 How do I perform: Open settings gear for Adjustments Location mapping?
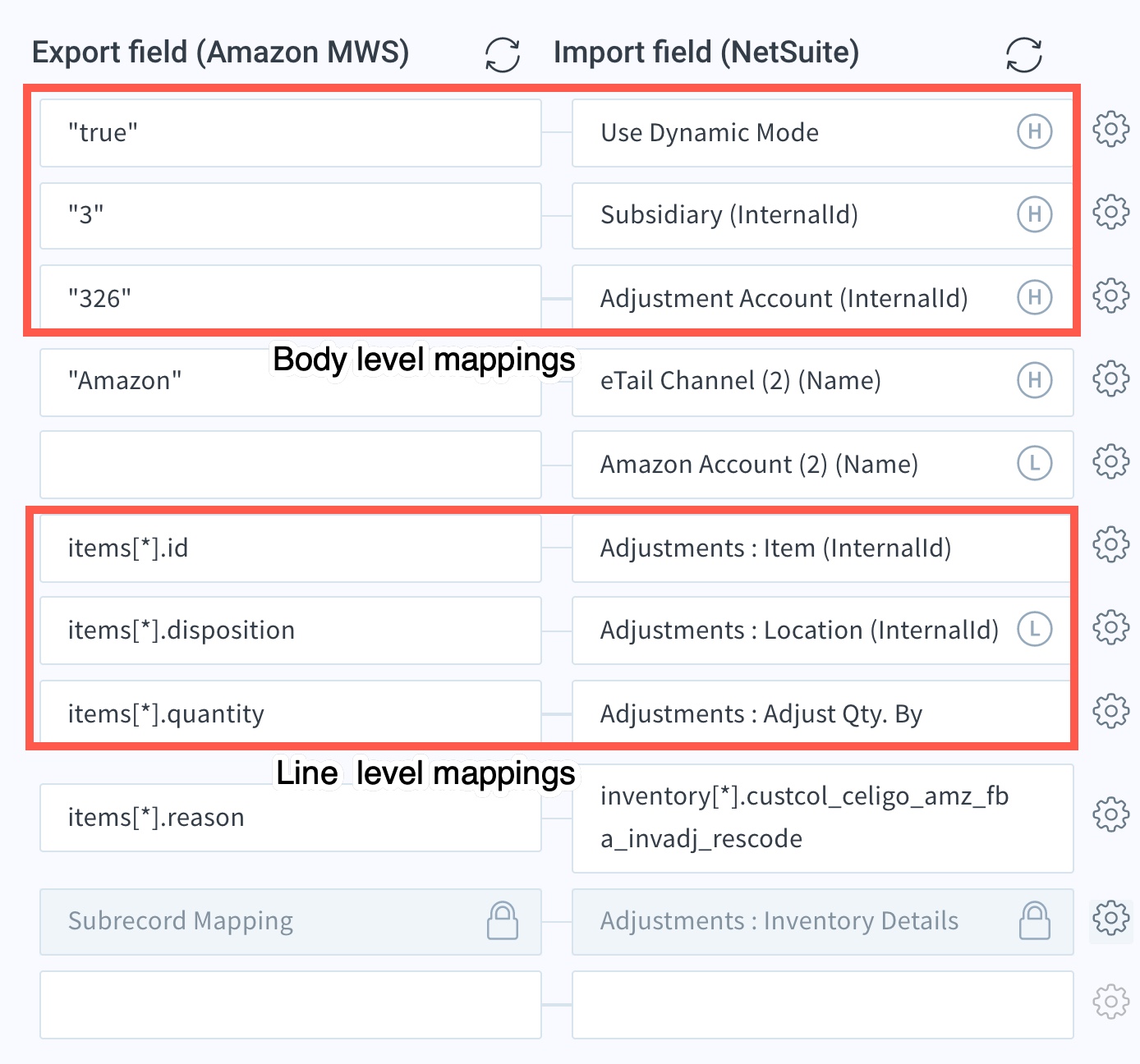[1110, 627]
